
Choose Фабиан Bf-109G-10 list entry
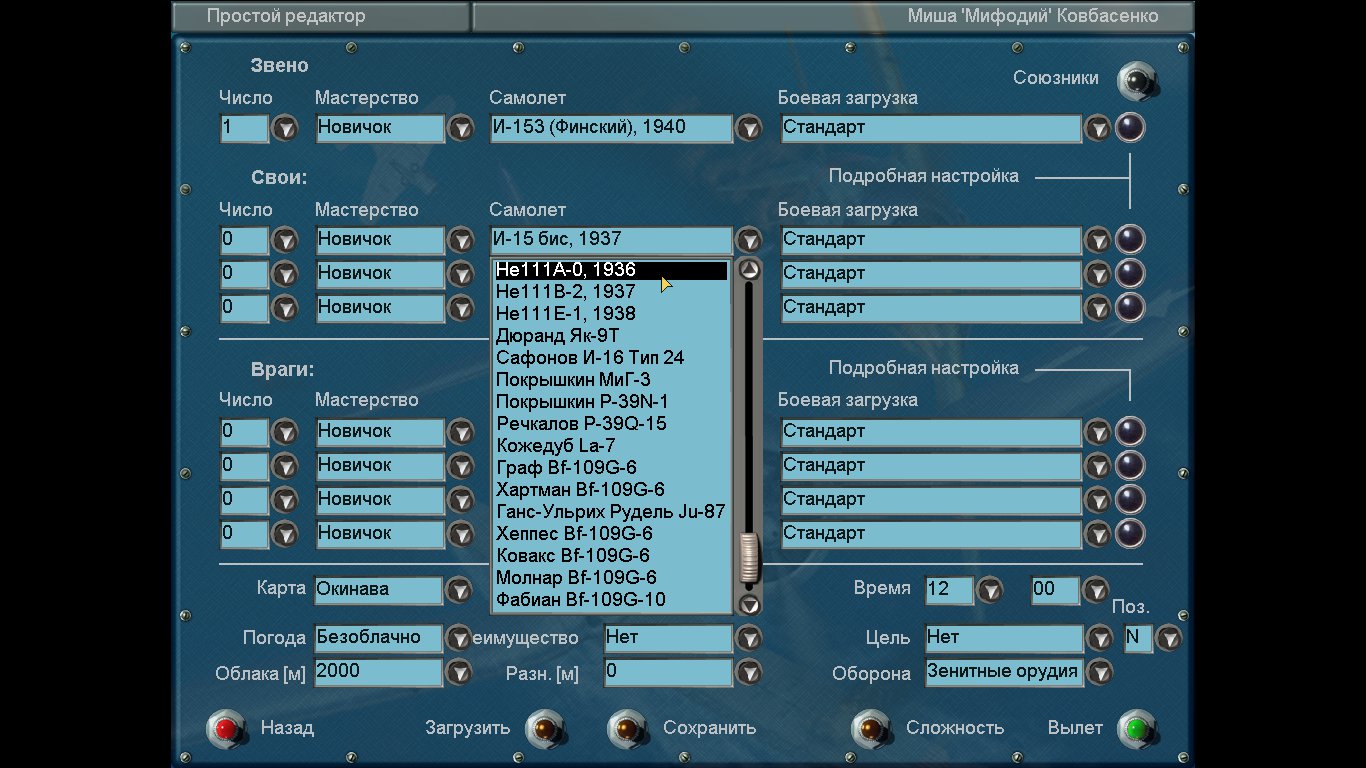pos(611,600)
